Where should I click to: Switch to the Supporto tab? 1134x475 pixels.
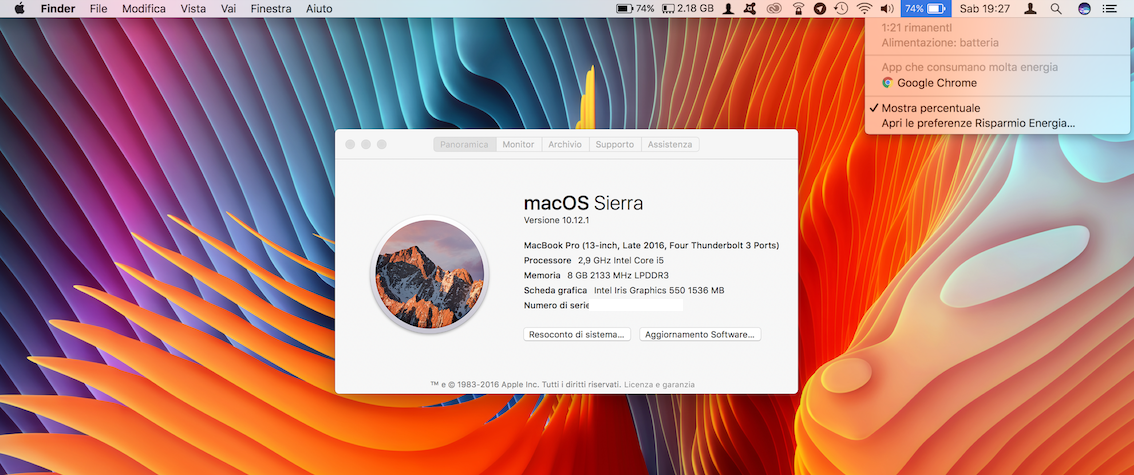(615, 145)
